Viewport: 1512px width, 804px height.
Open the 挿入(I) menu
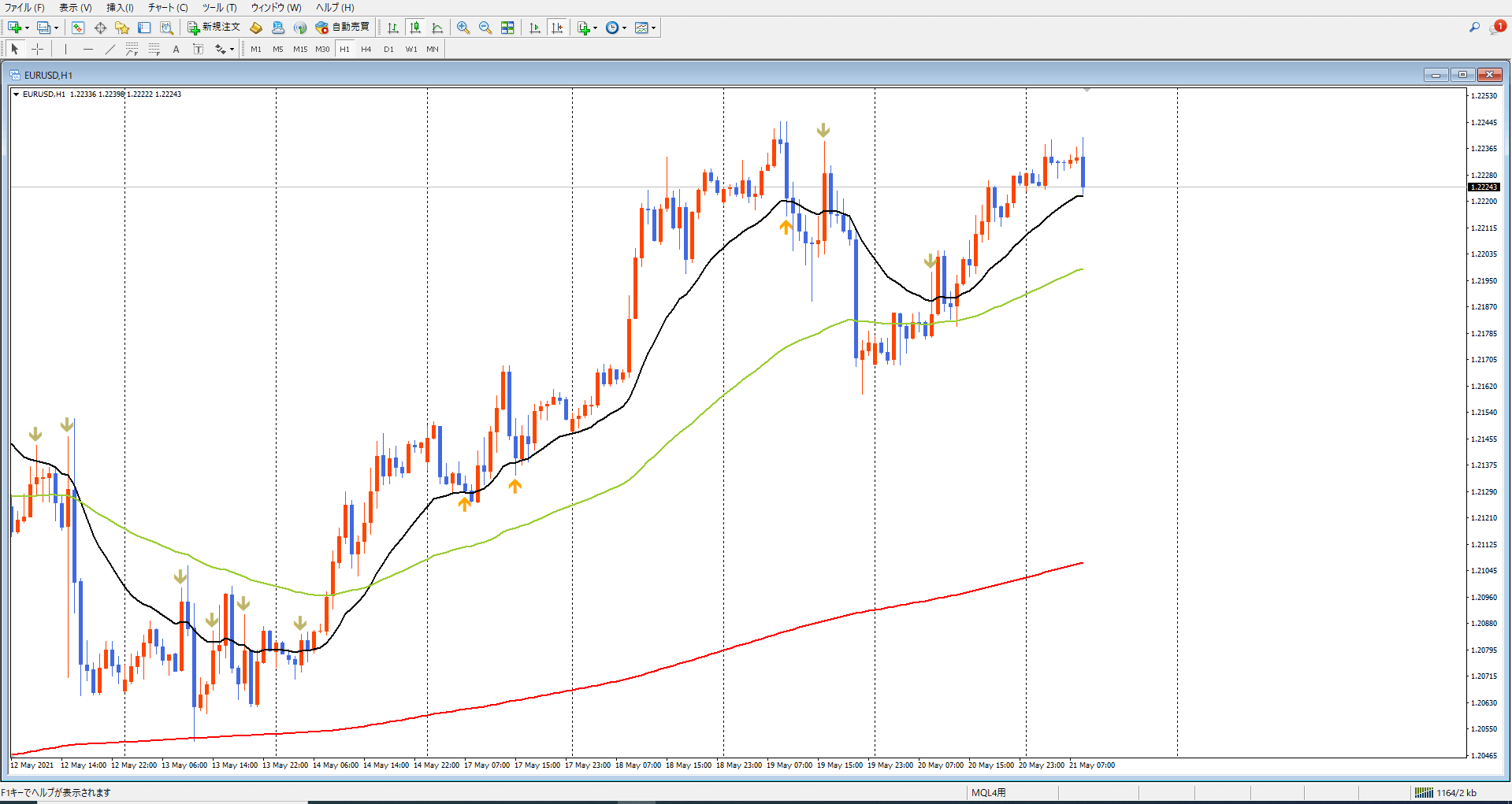120,8
